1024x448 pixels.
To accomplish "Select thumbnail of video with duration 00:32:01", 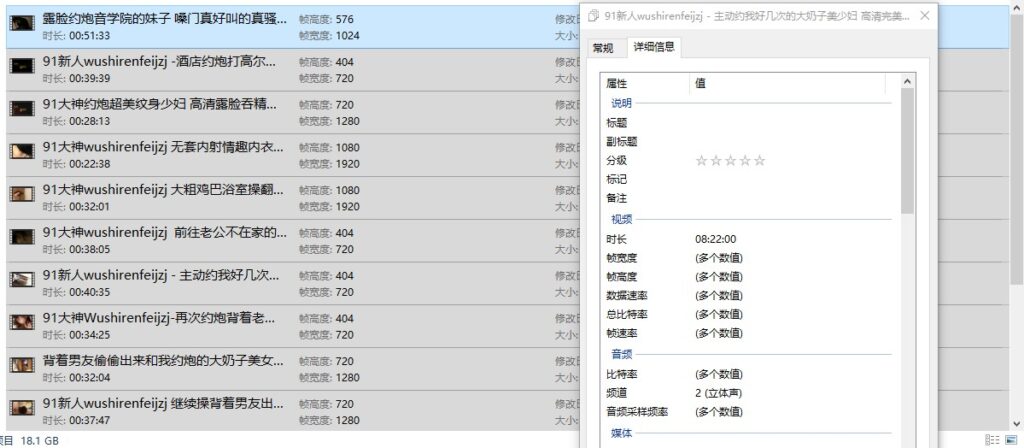I will 22,194.
